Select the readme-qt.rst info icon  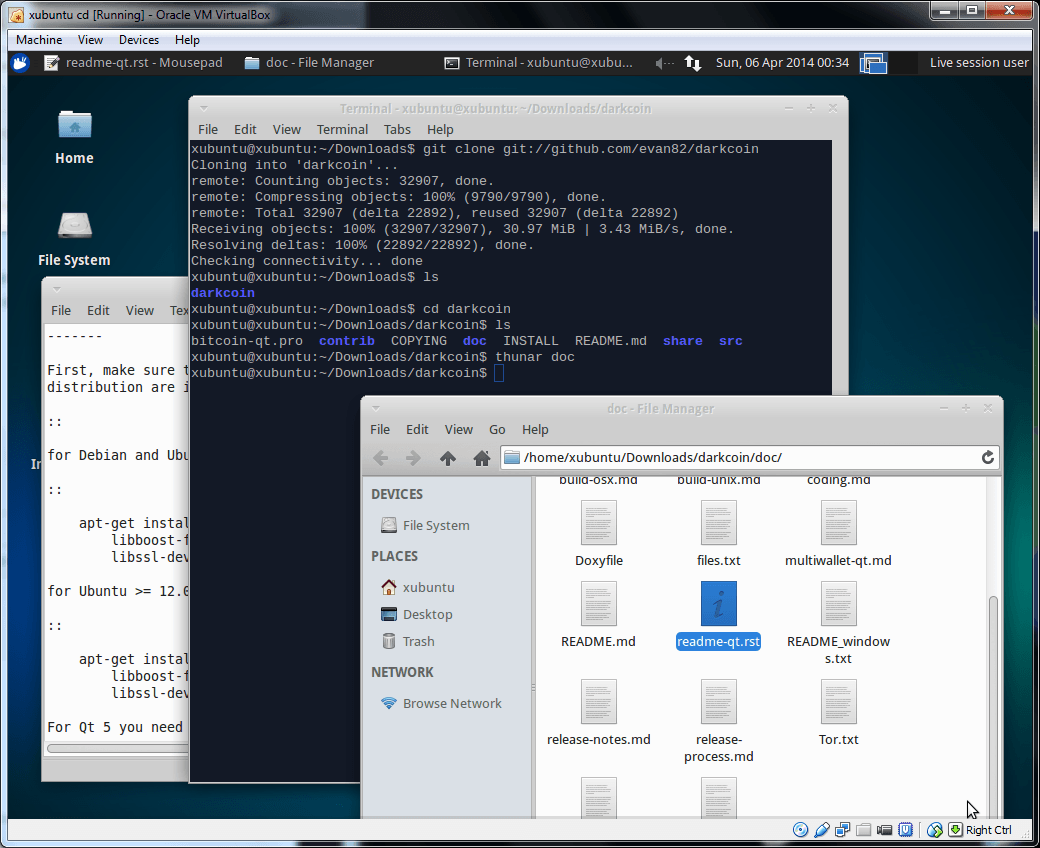718,604
